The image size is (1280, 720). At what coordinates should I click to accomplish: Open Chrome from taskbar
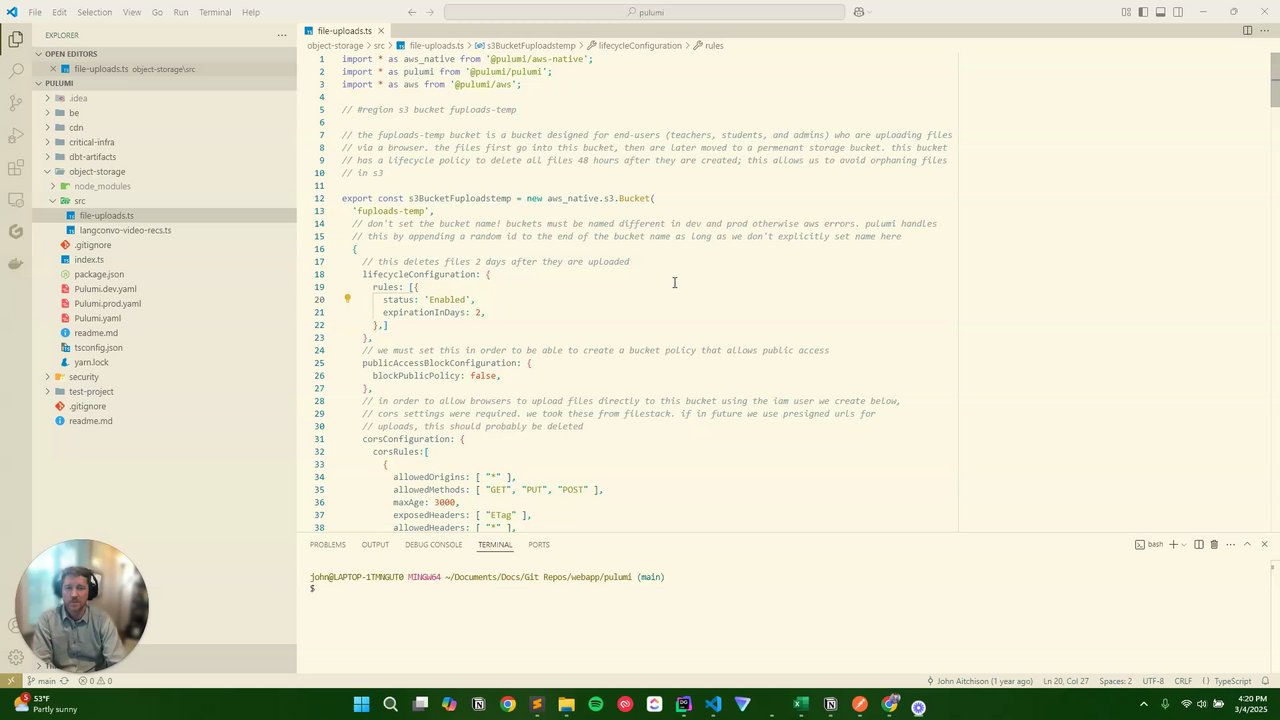pos(508,704)
